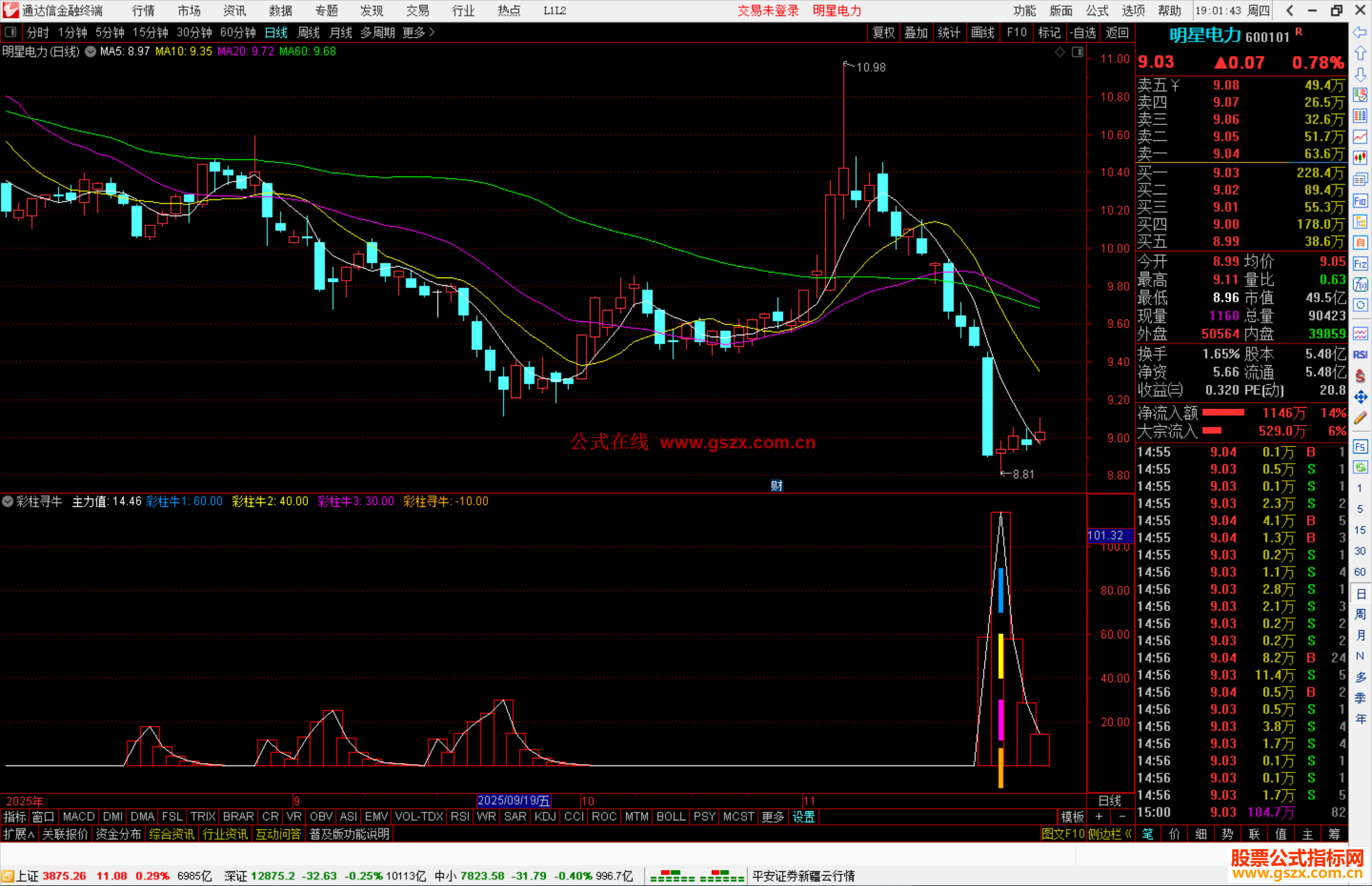Expand the 更多 periods dropdown
The width and height of the screenshot is (1372, 886).
tap(418, 32)
